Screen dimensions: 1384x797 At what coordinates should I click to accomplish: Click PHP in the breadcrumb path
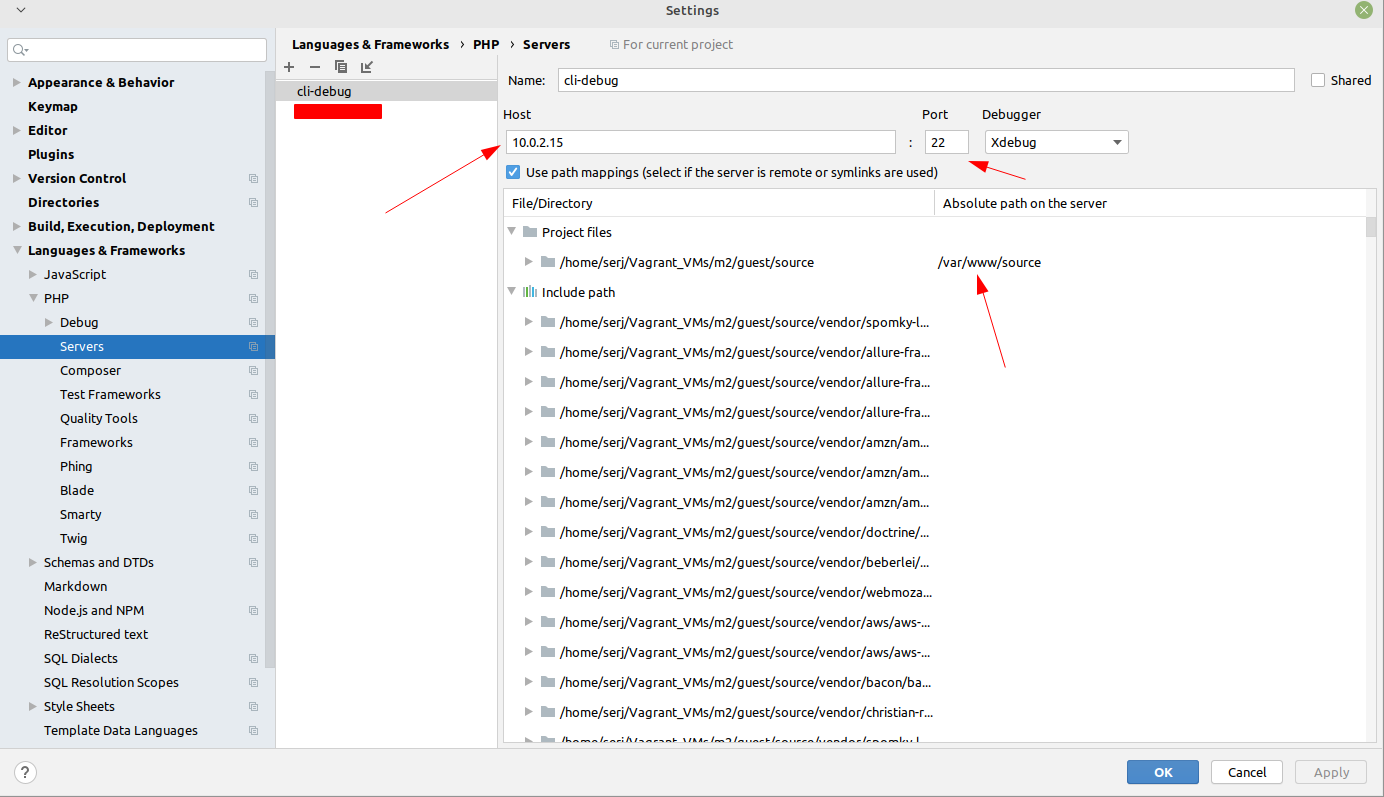click(x=486, y=45)
